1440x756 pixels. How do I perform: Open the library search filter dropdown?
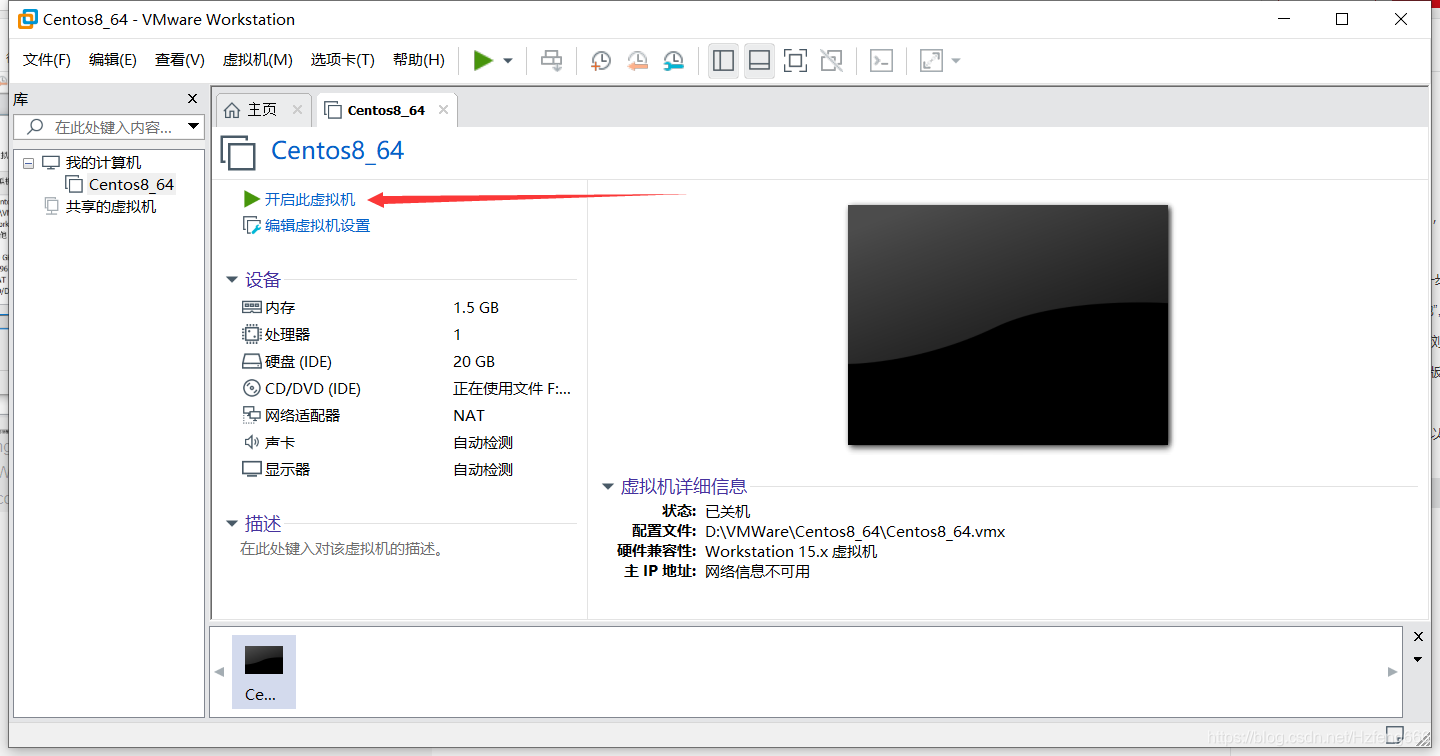(194, 127)
